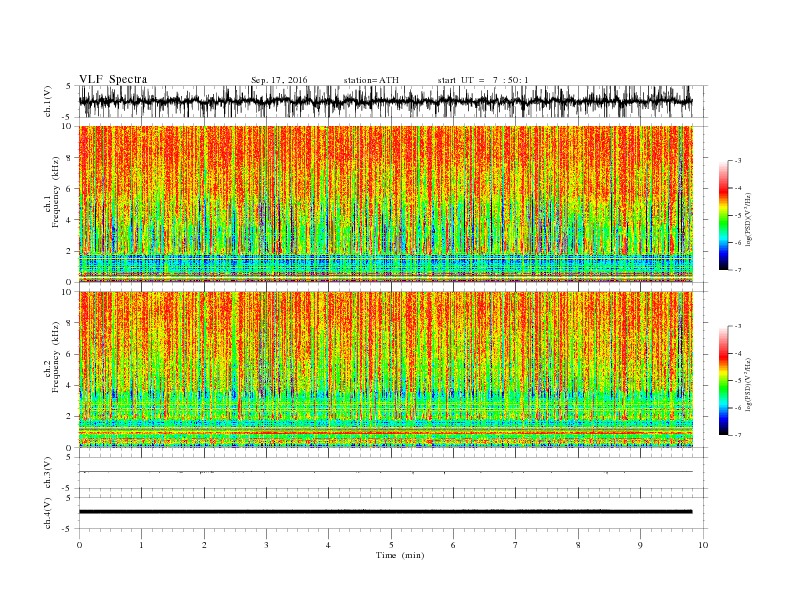Click the time axis tick label "9"
Screen dimensions: 792x612
(640, 545)
